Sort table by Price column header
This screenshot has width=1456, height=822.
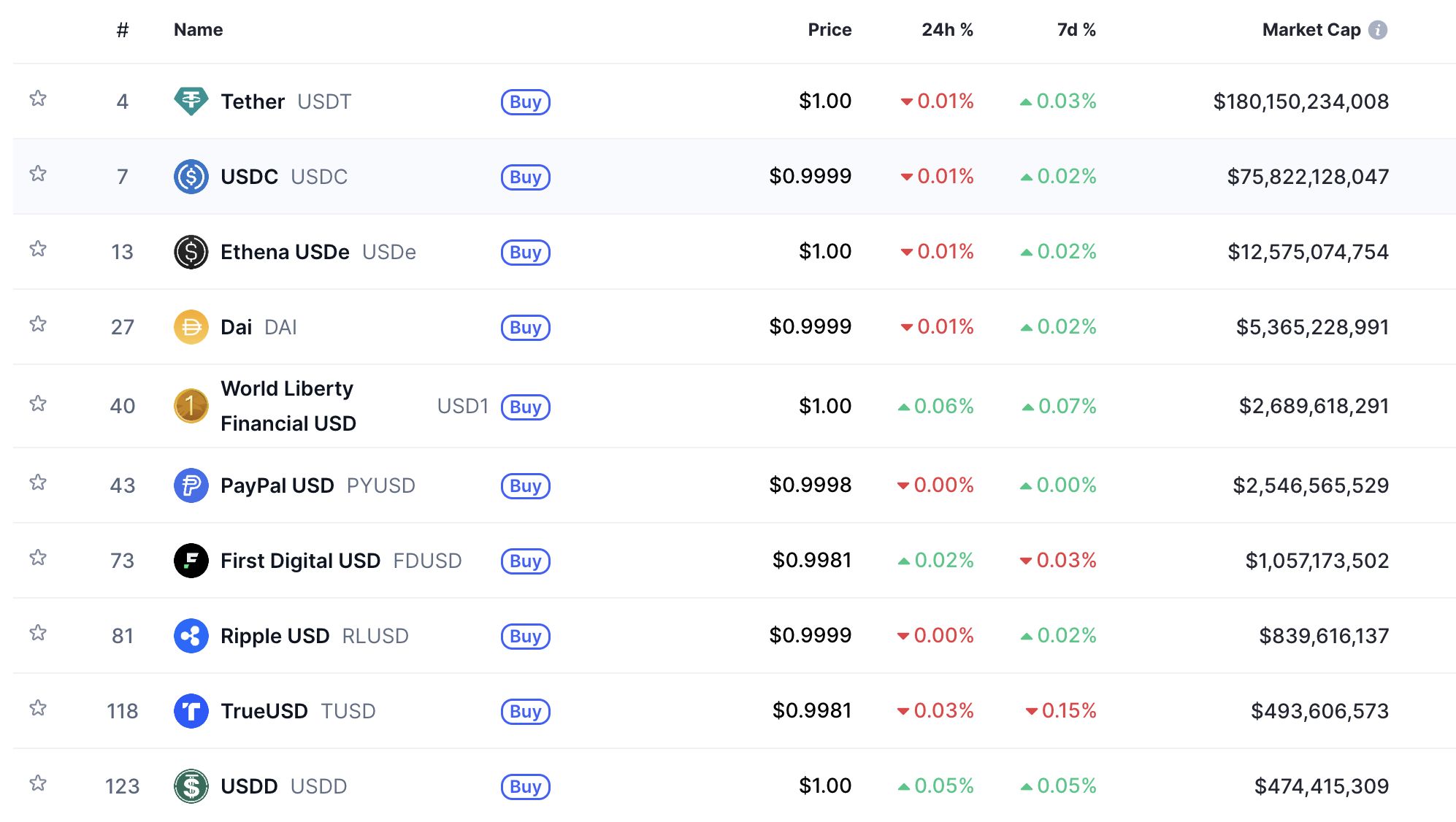tap(829, 30)
